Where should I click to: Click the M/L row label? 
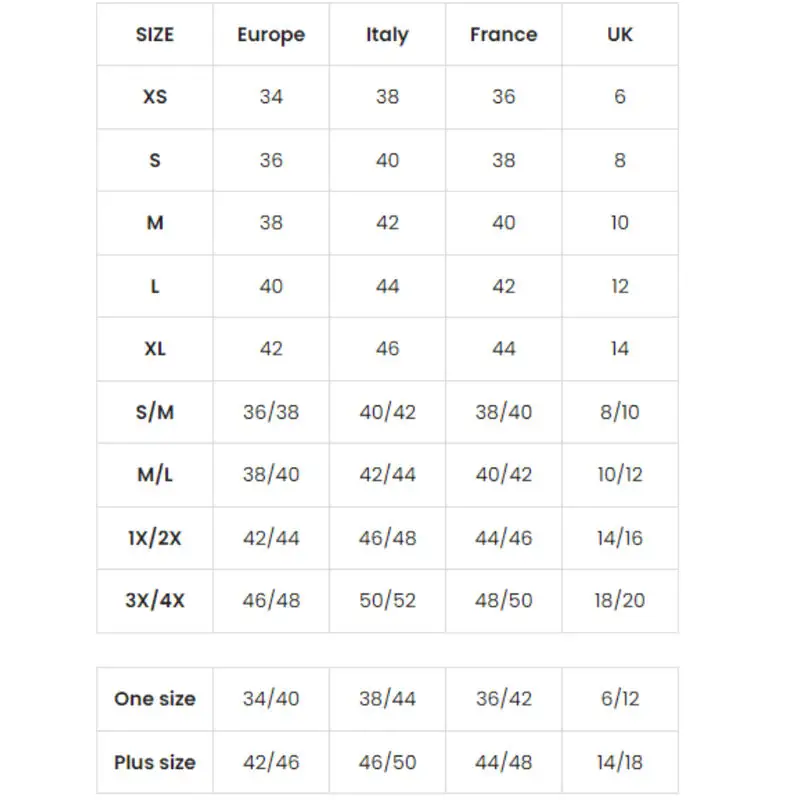point(155,475)
